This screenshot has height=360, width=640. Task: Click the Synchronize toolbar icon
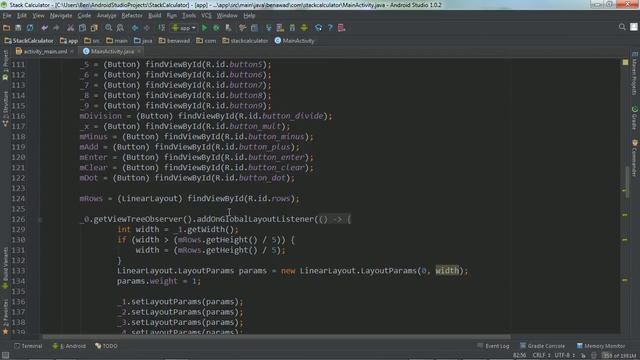(30, 28)
